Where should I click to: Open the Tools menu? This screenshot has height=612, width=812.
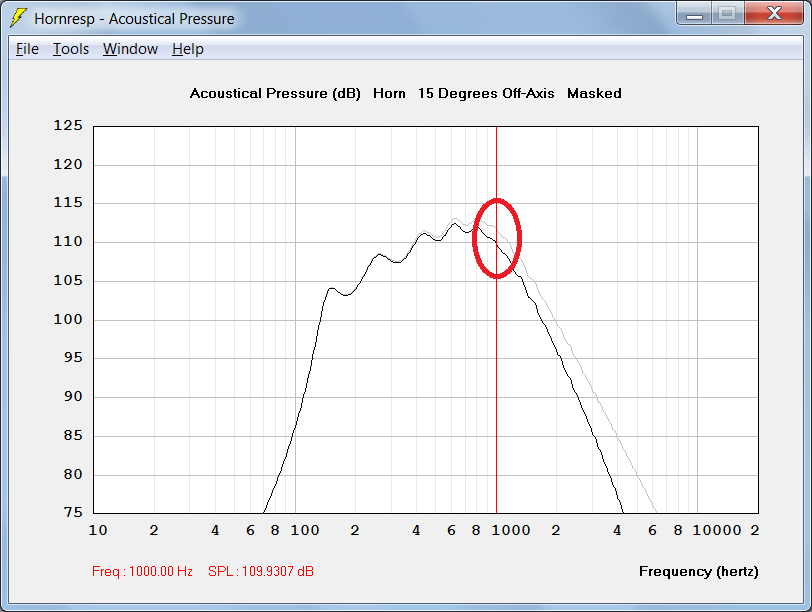(x=71, y=49)
